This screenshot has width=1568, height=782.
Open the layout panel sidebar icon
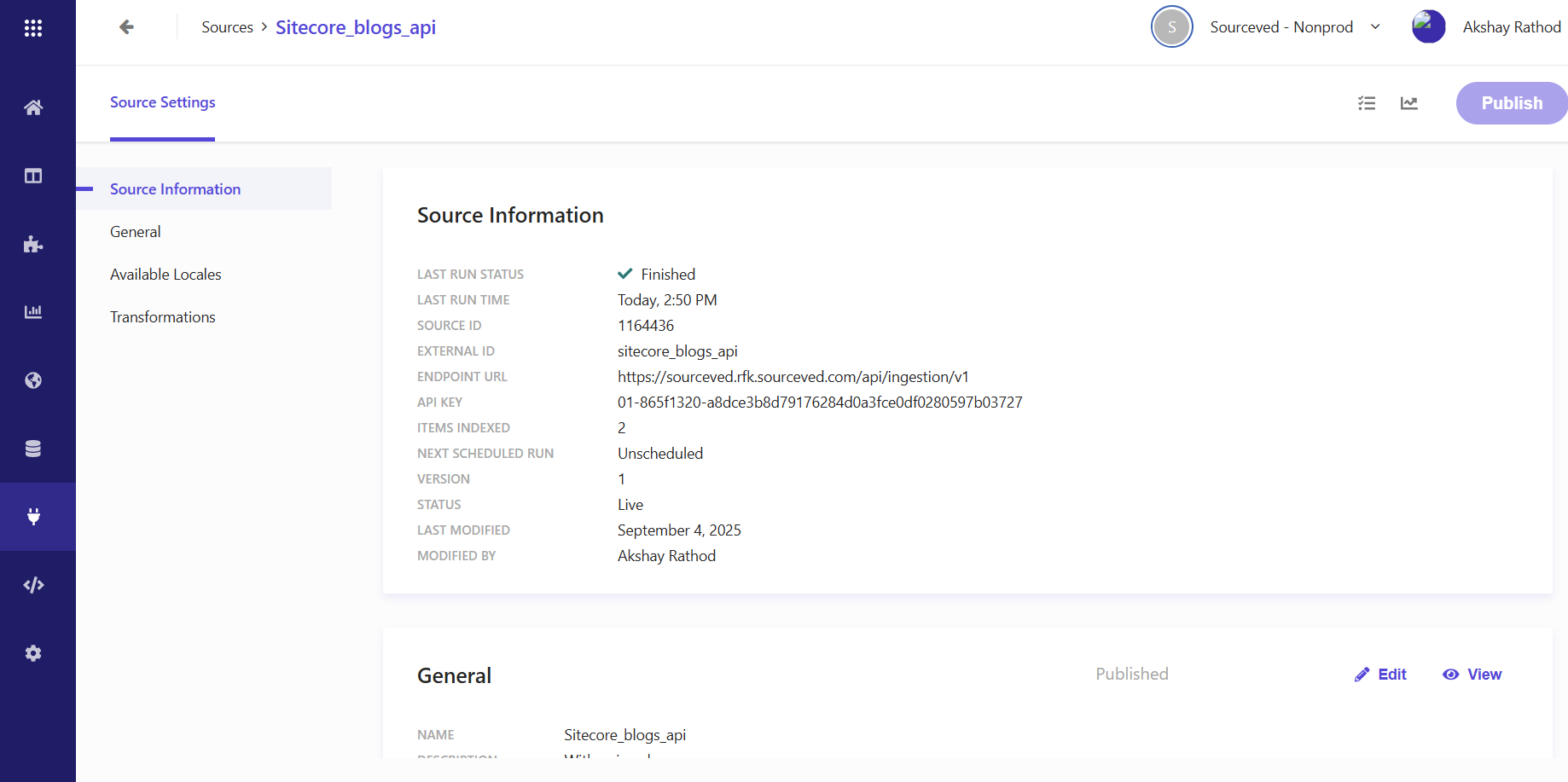click(33, 176)
